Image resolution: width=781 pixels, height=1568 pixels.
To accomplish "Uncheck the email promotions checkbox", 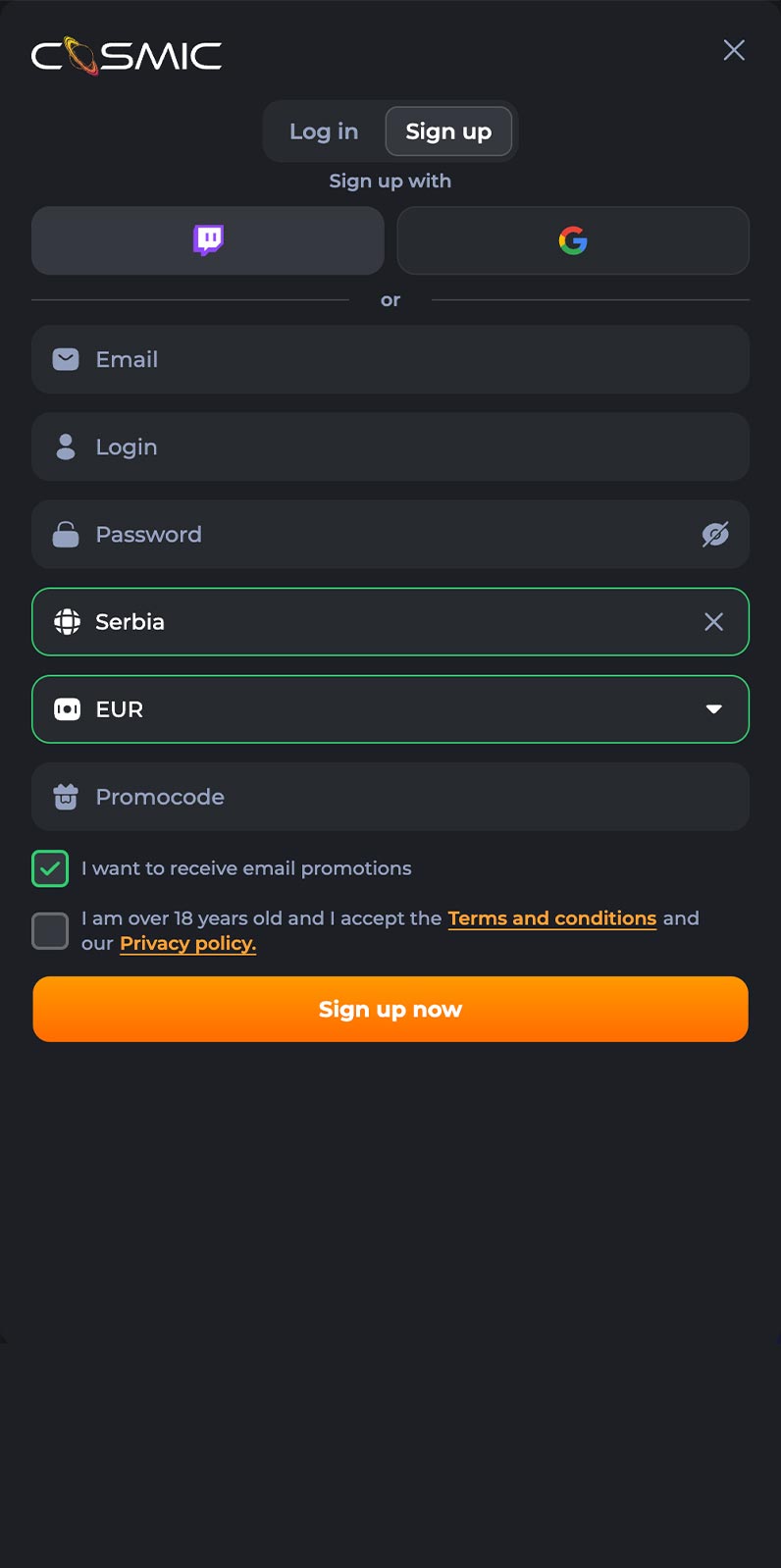I will point(50,868).
